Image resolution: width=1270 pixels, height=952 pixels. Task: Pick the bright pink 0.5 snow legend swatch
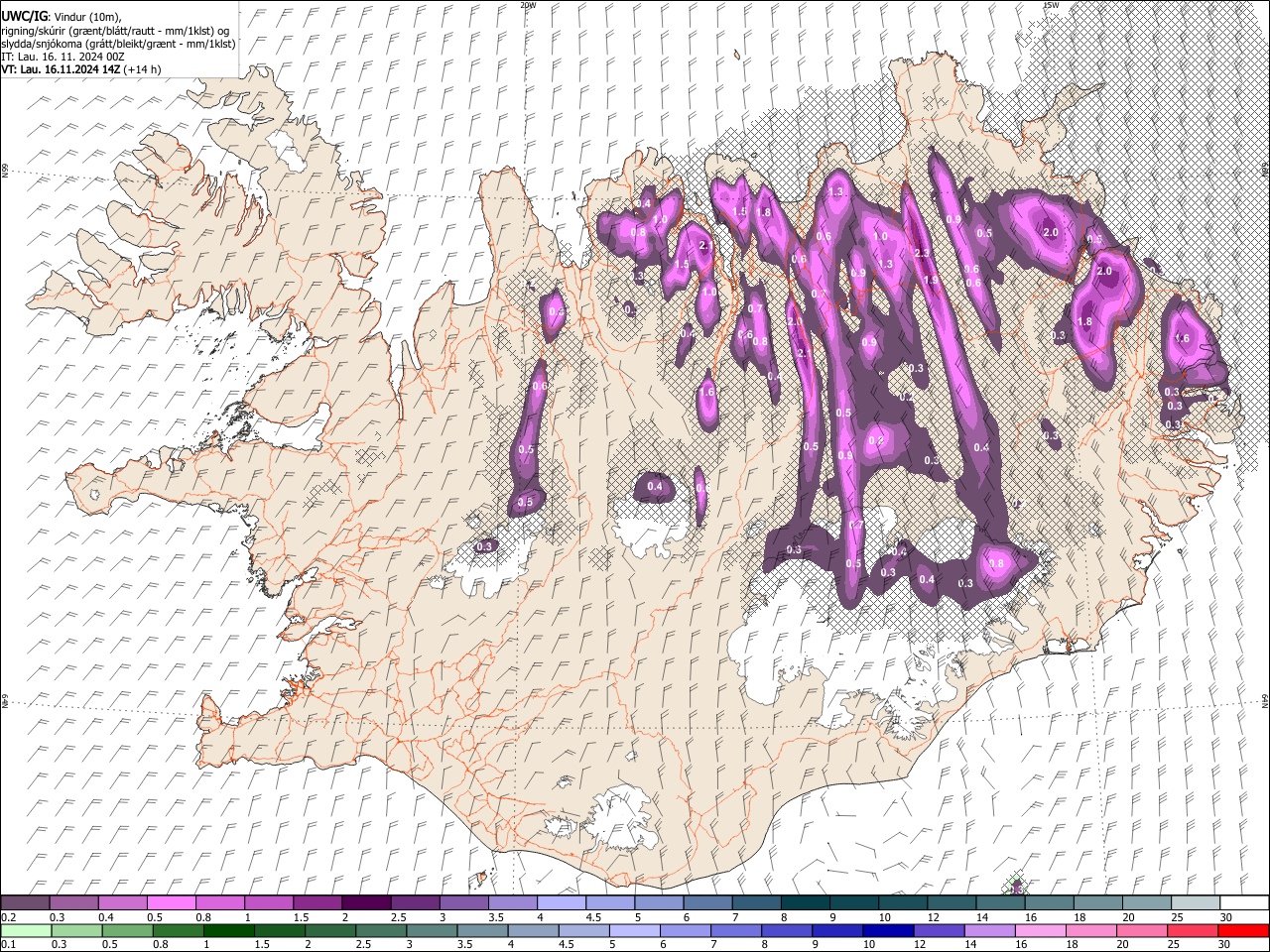(x=172, y=902)
